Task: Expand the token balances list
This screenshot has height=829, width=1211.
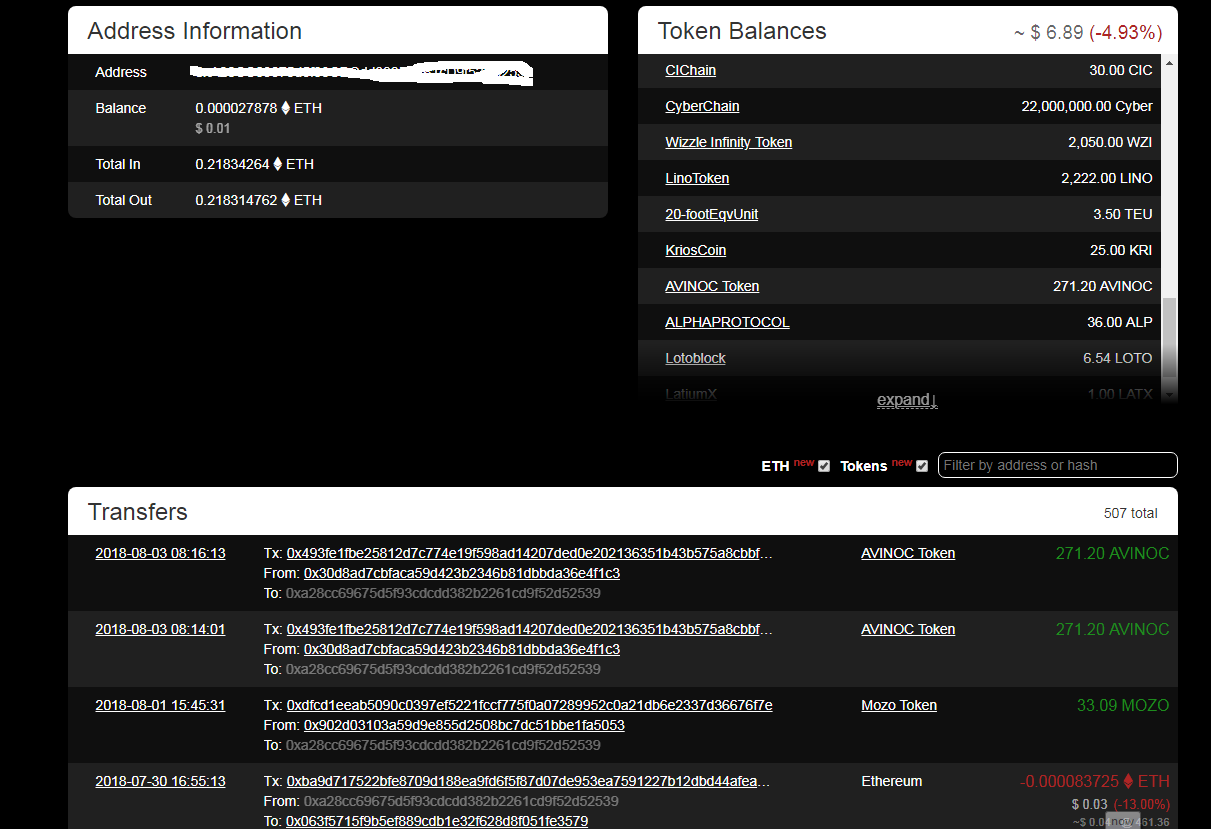Action: click(907, 400)
